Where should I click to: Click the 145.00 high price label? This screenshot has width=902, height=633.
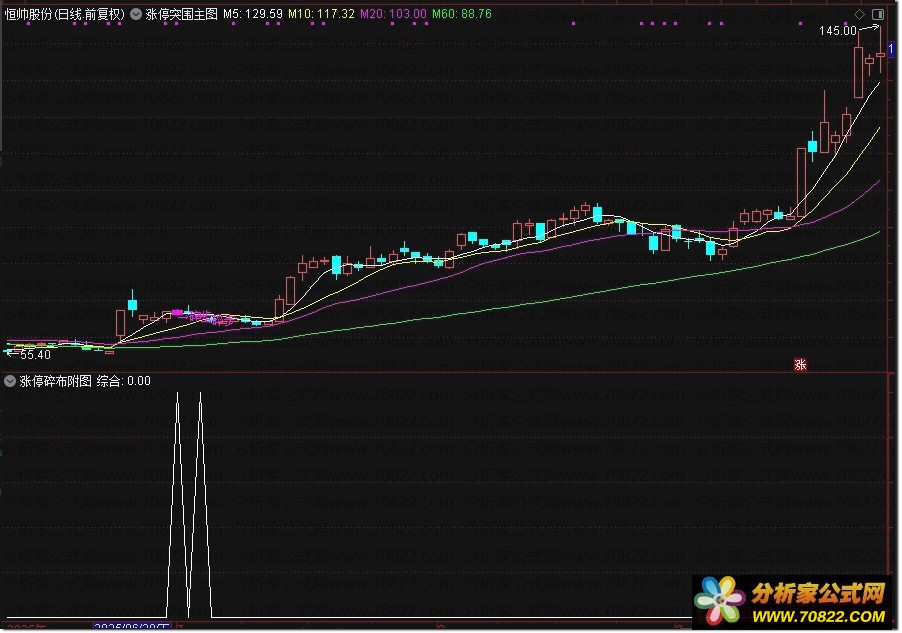838,30
